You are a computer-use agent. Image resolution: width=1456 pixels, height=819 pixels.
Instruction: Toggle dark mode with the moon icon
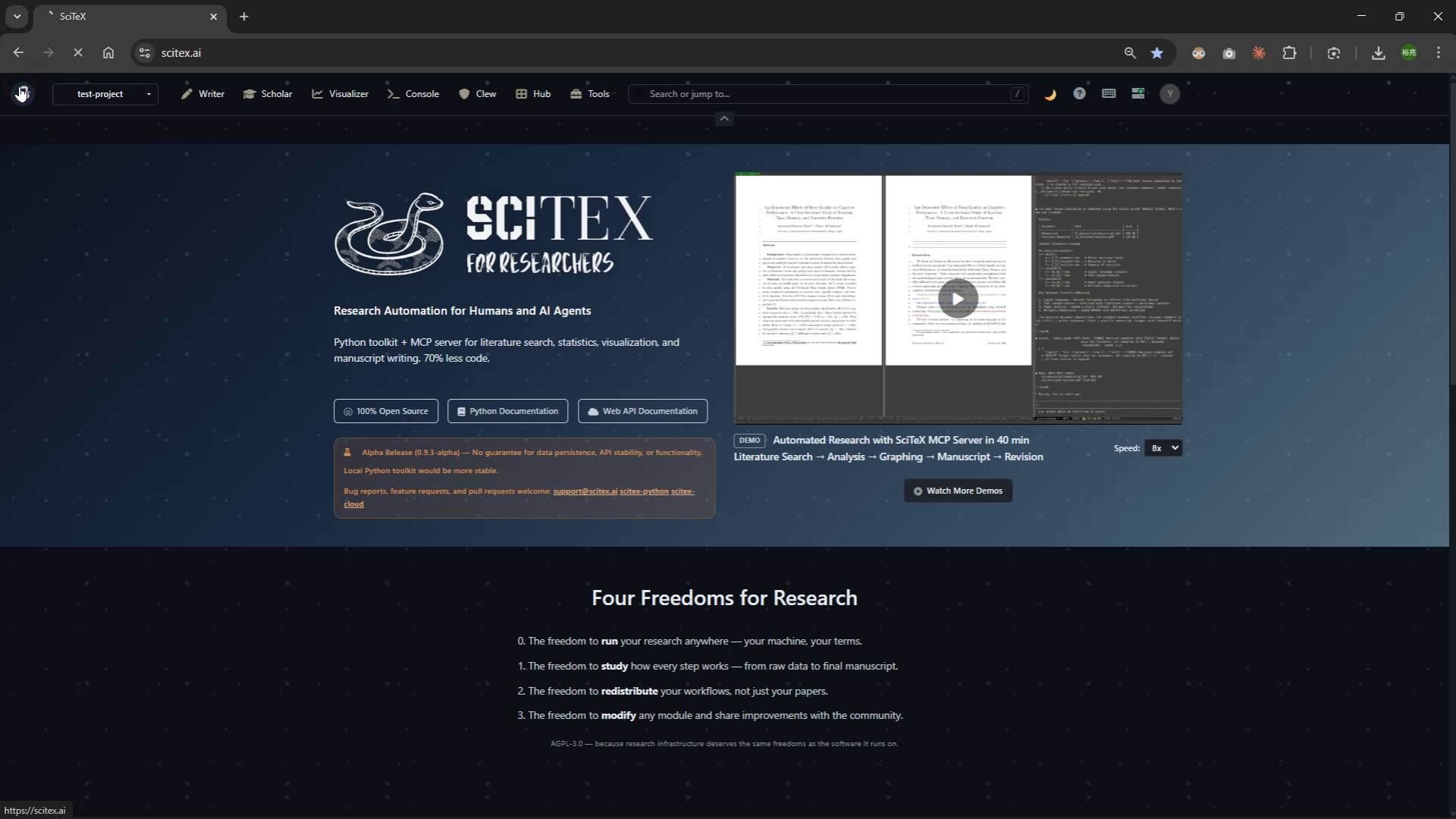click(1049, 93)
